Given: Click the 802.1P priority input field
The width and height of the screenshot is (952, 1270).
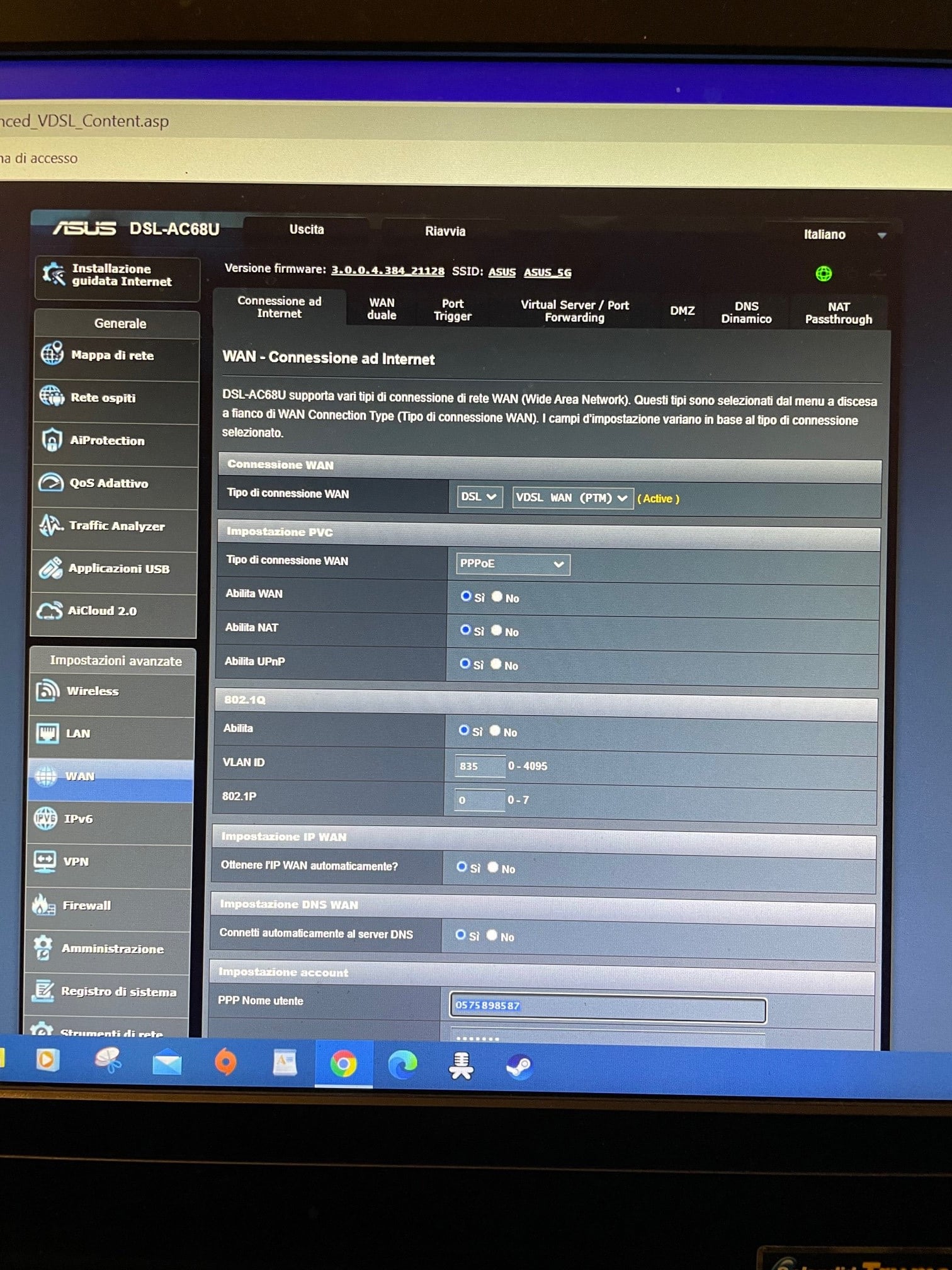Looking at the screenshot, I should (479, 800).
